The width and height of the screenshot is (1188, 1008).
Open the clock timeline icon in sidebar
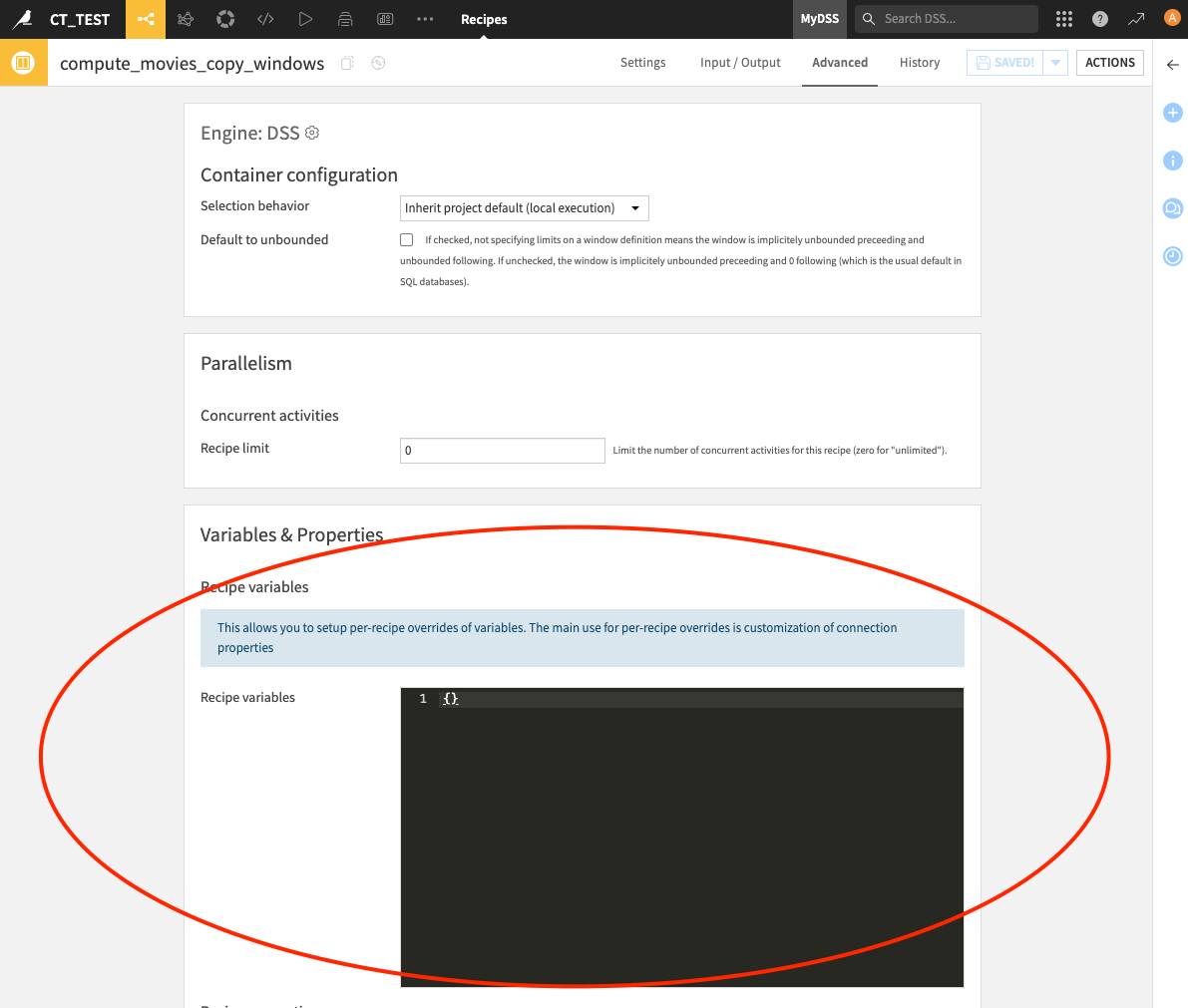[x=1173, y=256]
